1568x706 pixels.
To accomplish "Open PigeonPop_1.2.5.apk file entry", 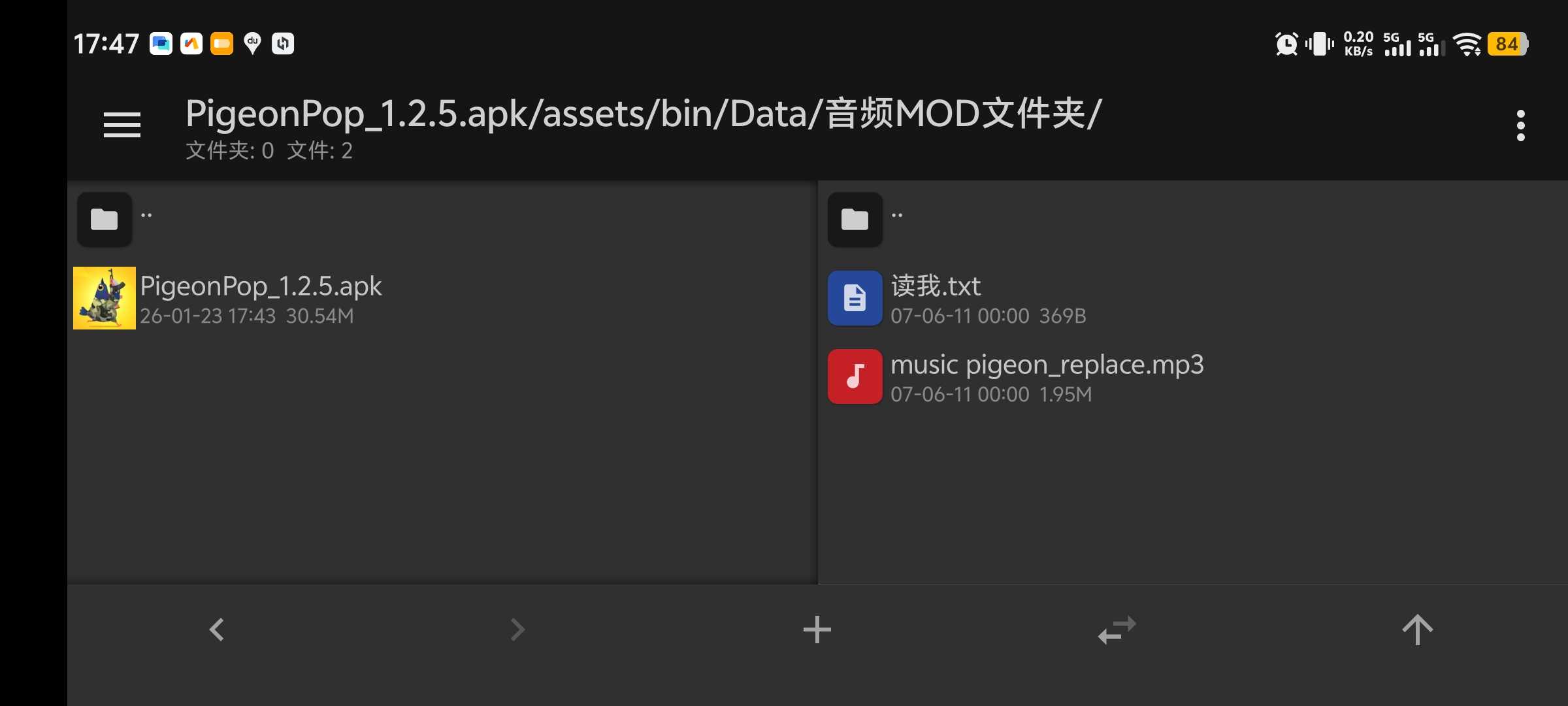I will pos(261,286).
